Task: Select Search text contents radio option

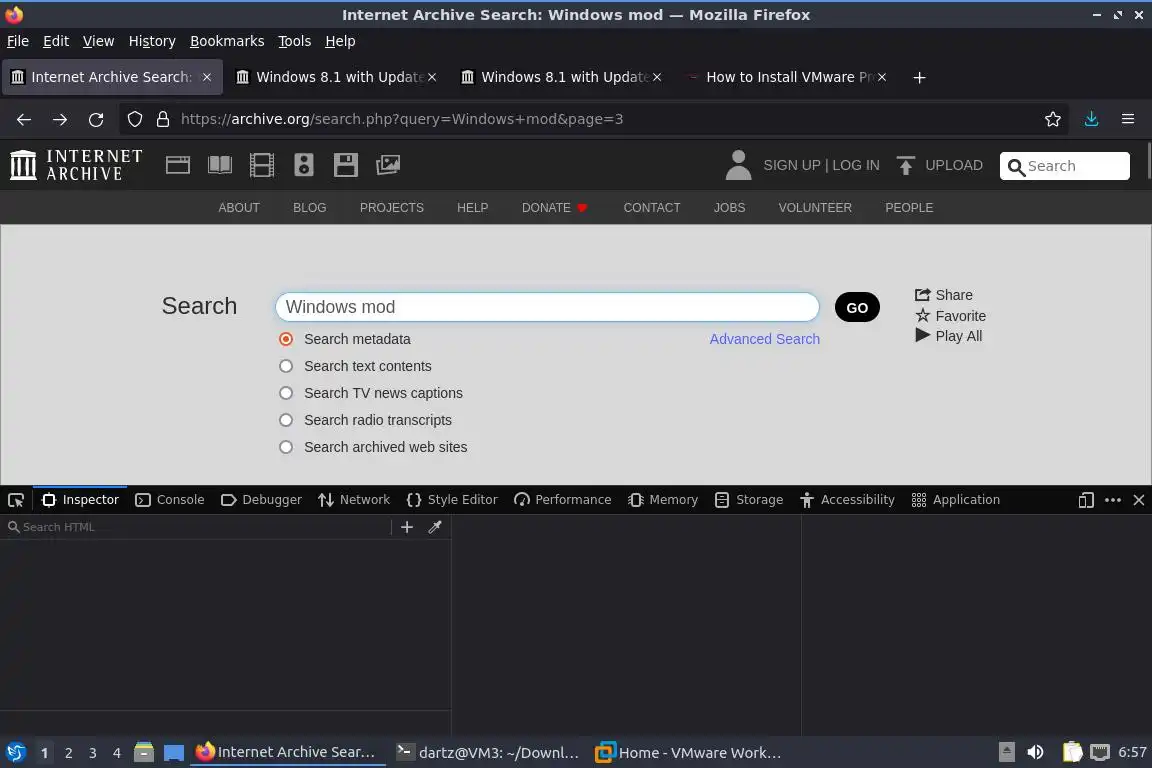Action: click(x=286, y=366)
